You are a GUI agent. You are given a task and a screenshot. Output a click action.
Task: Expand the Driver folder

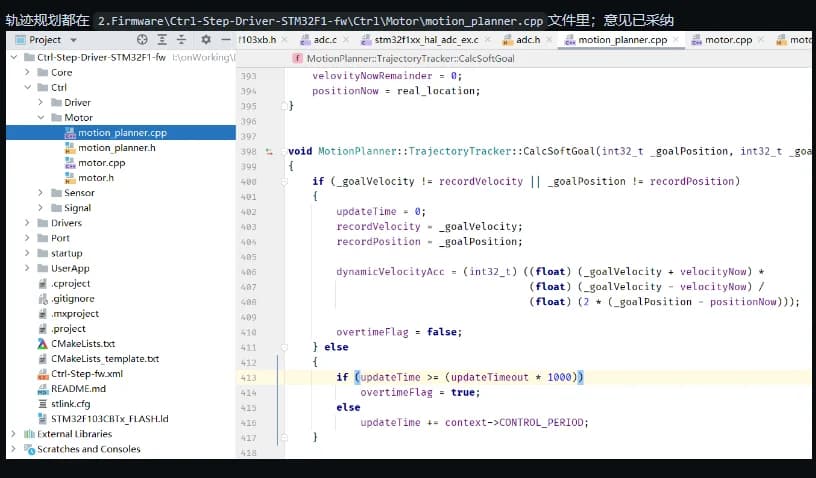41,102
